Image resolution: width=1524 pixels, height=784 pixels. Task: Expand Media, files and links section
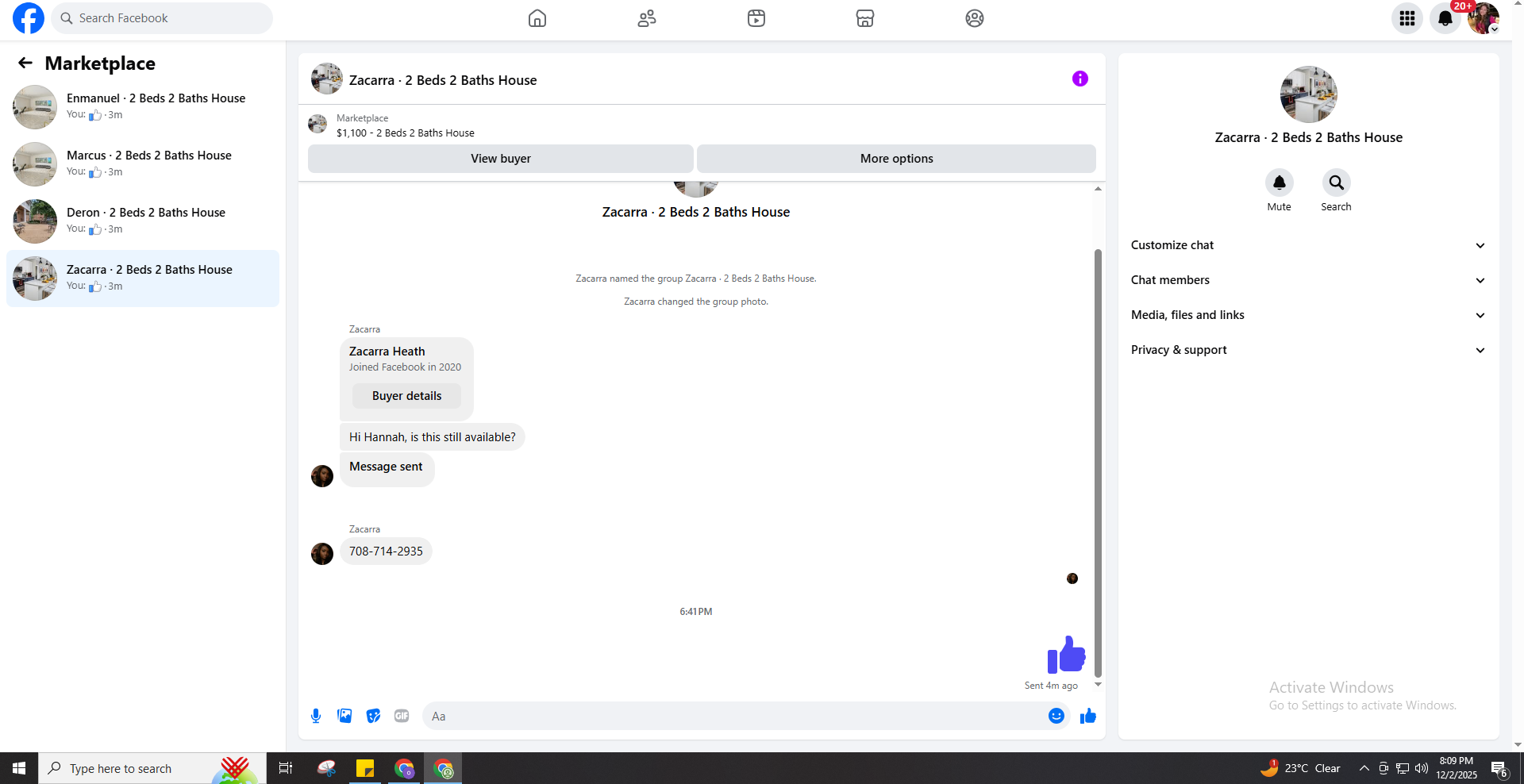(x=1307, y=315)
